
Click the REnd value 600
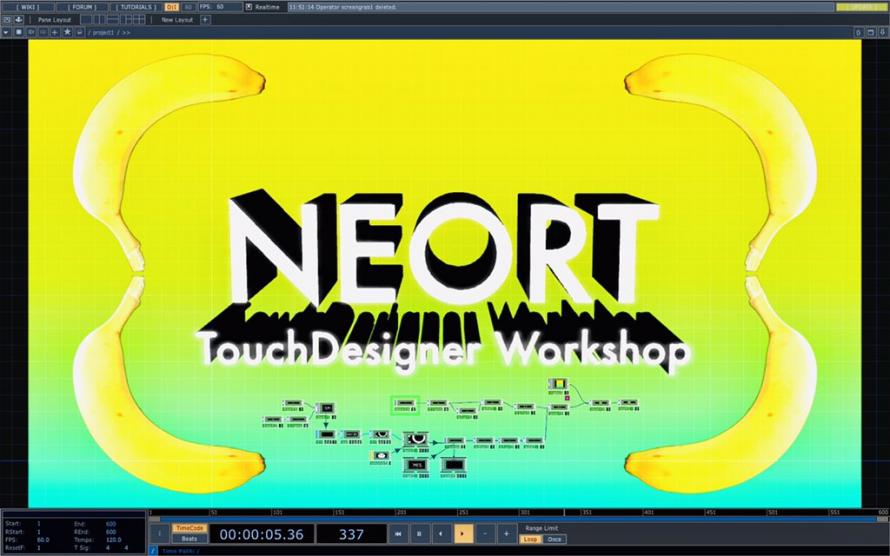pyautogui.click(x=111, y=532)
